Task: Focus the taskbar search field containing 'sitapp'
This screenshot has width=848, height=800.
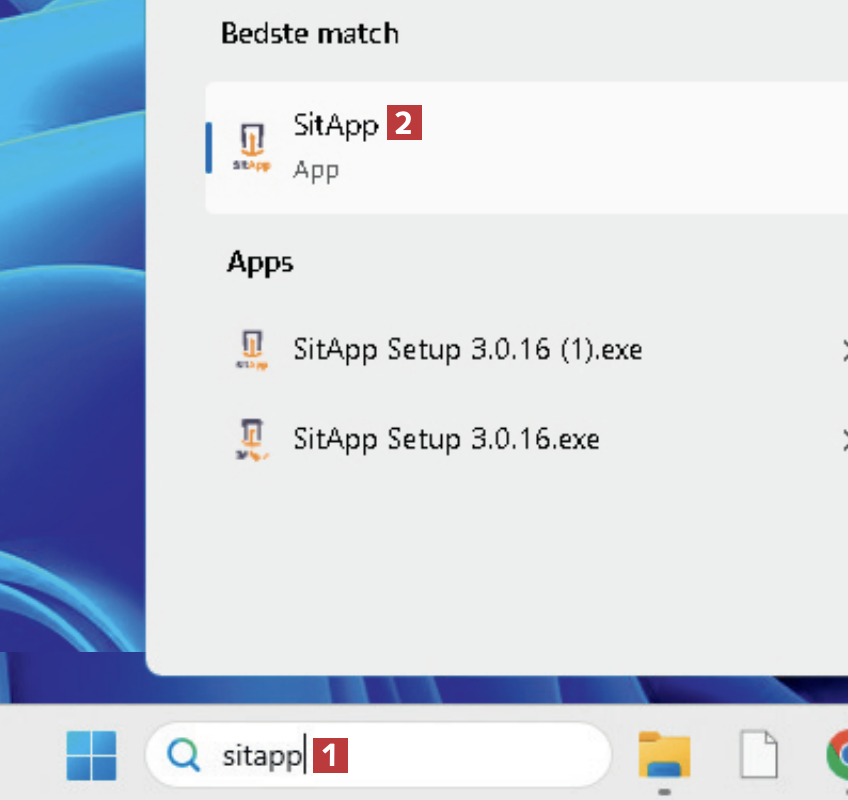Action: tap(450, 755)
